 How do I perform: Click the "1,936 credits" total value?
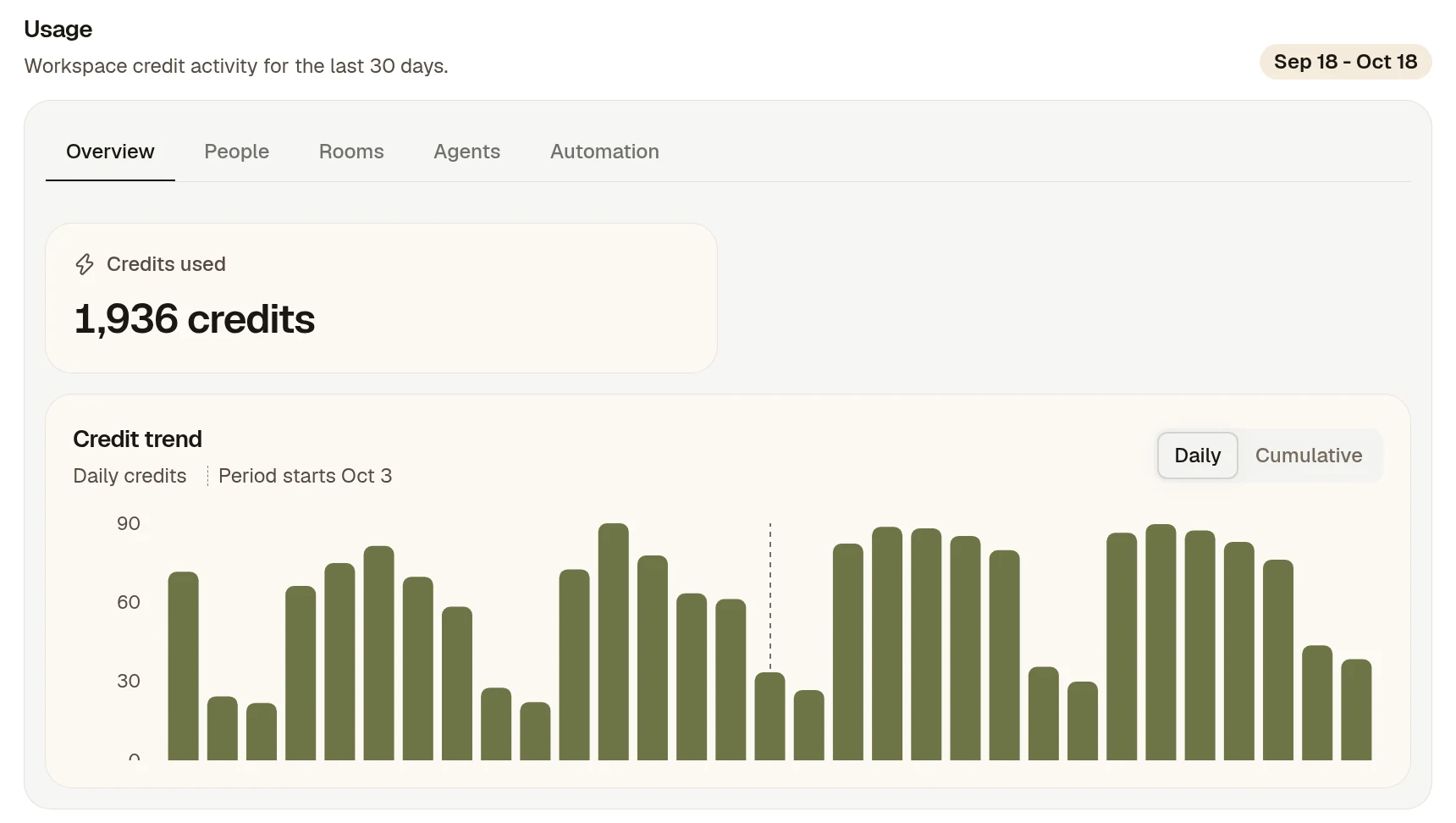(195, 319)
